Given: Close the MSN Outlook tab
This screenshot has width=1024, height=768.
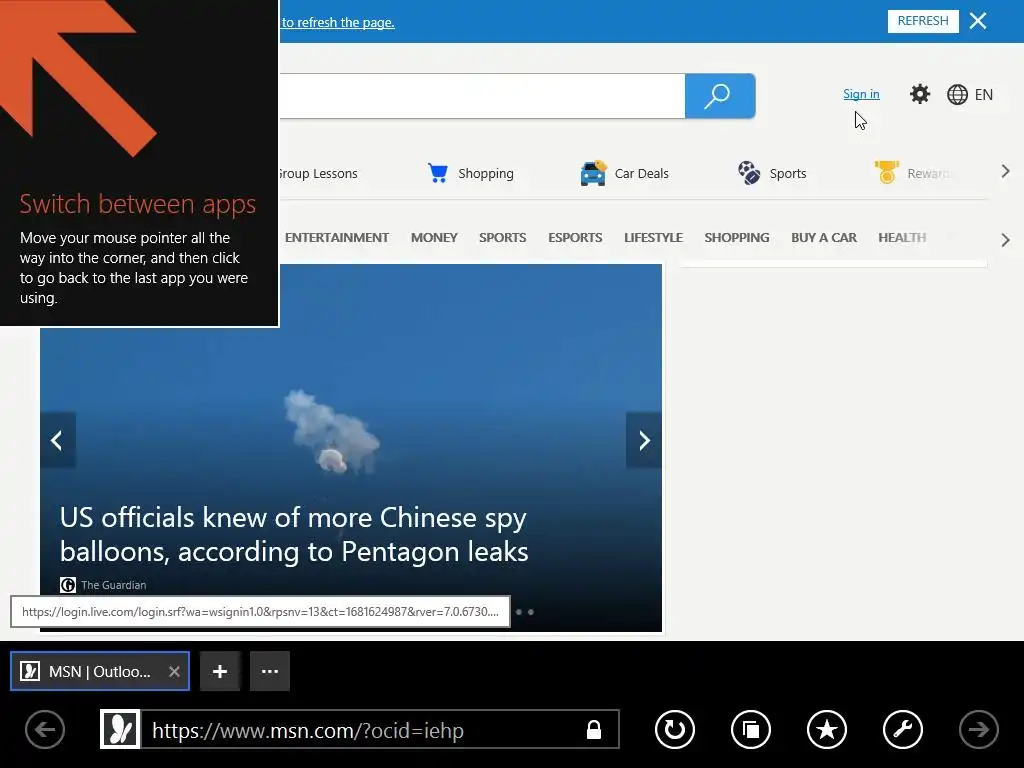Looking at the screenshot, I should [174, 671].
